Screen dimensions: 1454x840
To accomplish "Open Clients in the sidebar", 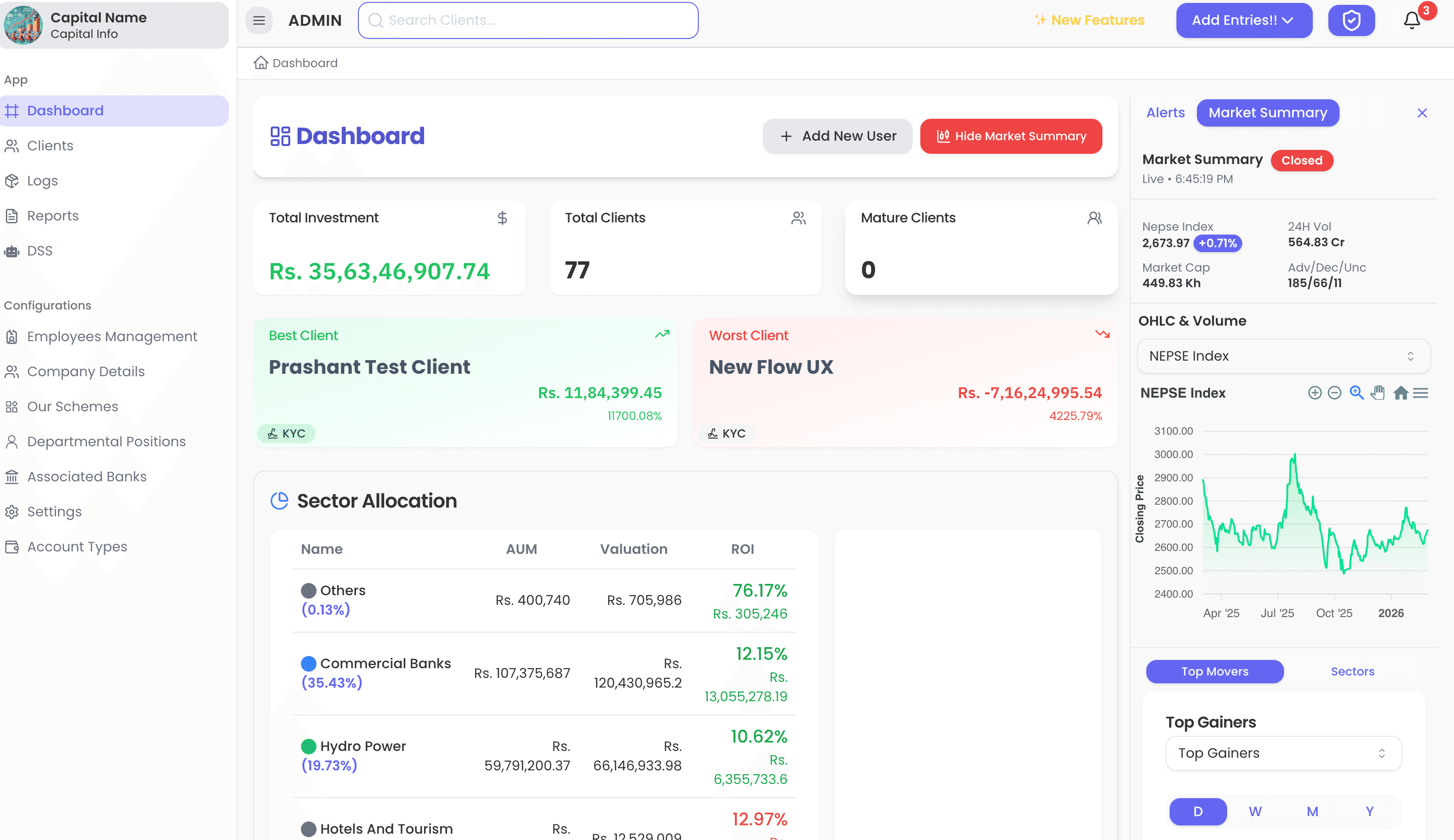I will tap(114, 146).
